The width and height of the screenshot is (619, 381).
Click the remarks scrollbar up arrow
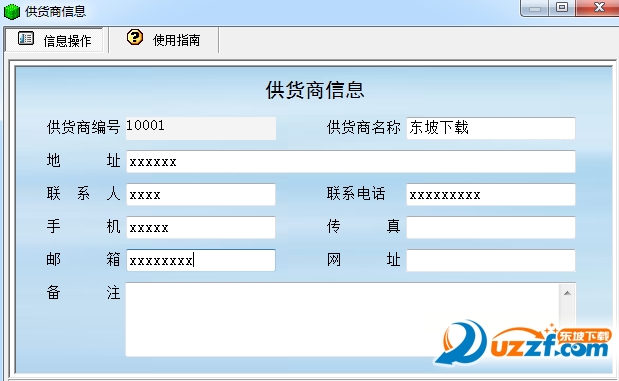point(567,293)
